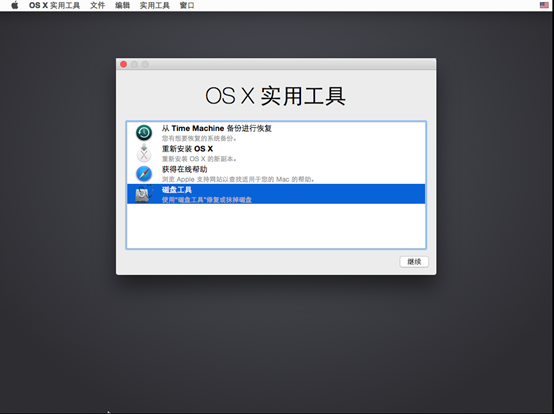Viewport: 554px width, 414px height.
Task: Click the OS X 实用工具 window heading
Action: (276, 96)
